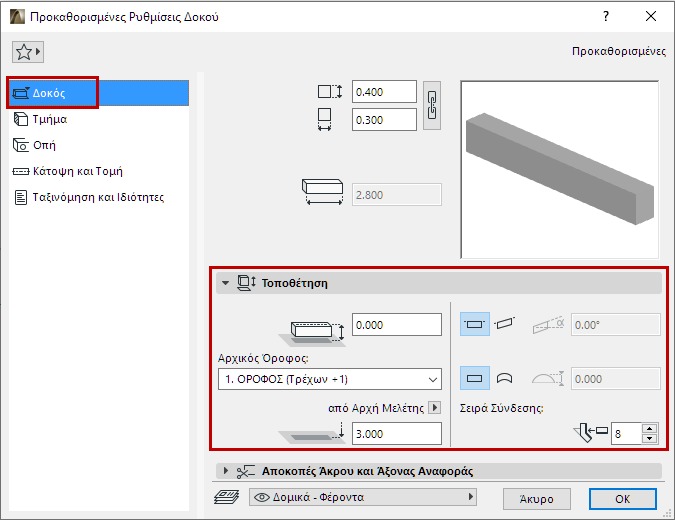
Task: Click the elevation field showing 3.000
Action: pos(396,433)
